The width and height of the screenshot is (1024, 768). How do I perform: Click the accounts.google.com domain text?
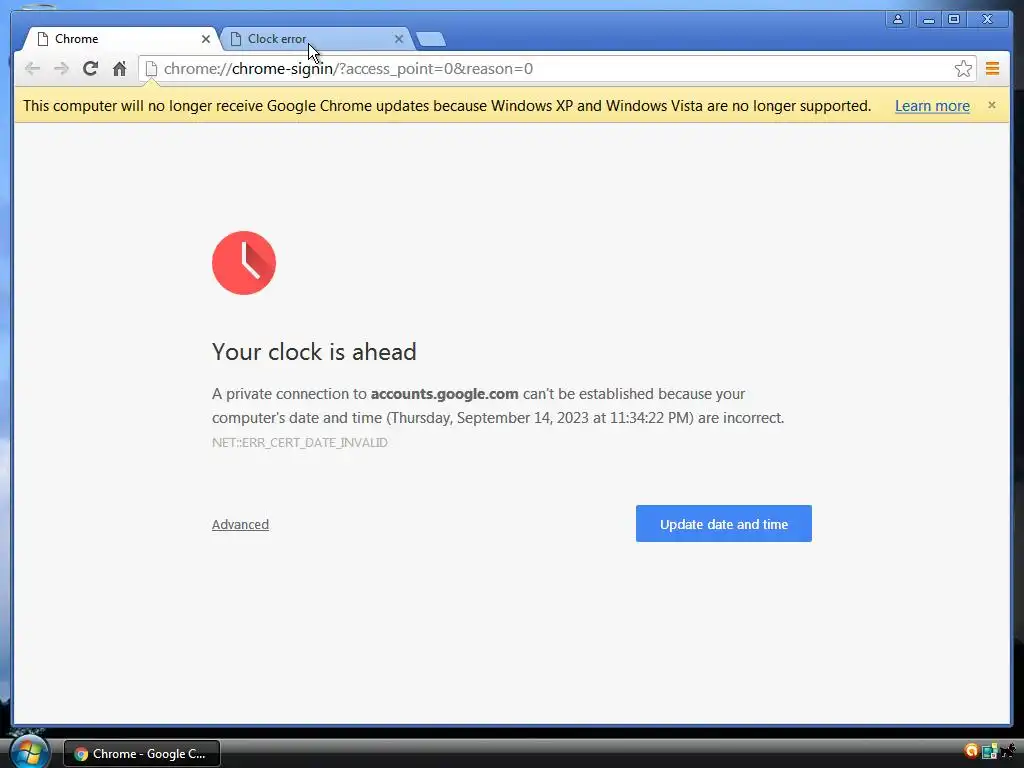(444, 394)
